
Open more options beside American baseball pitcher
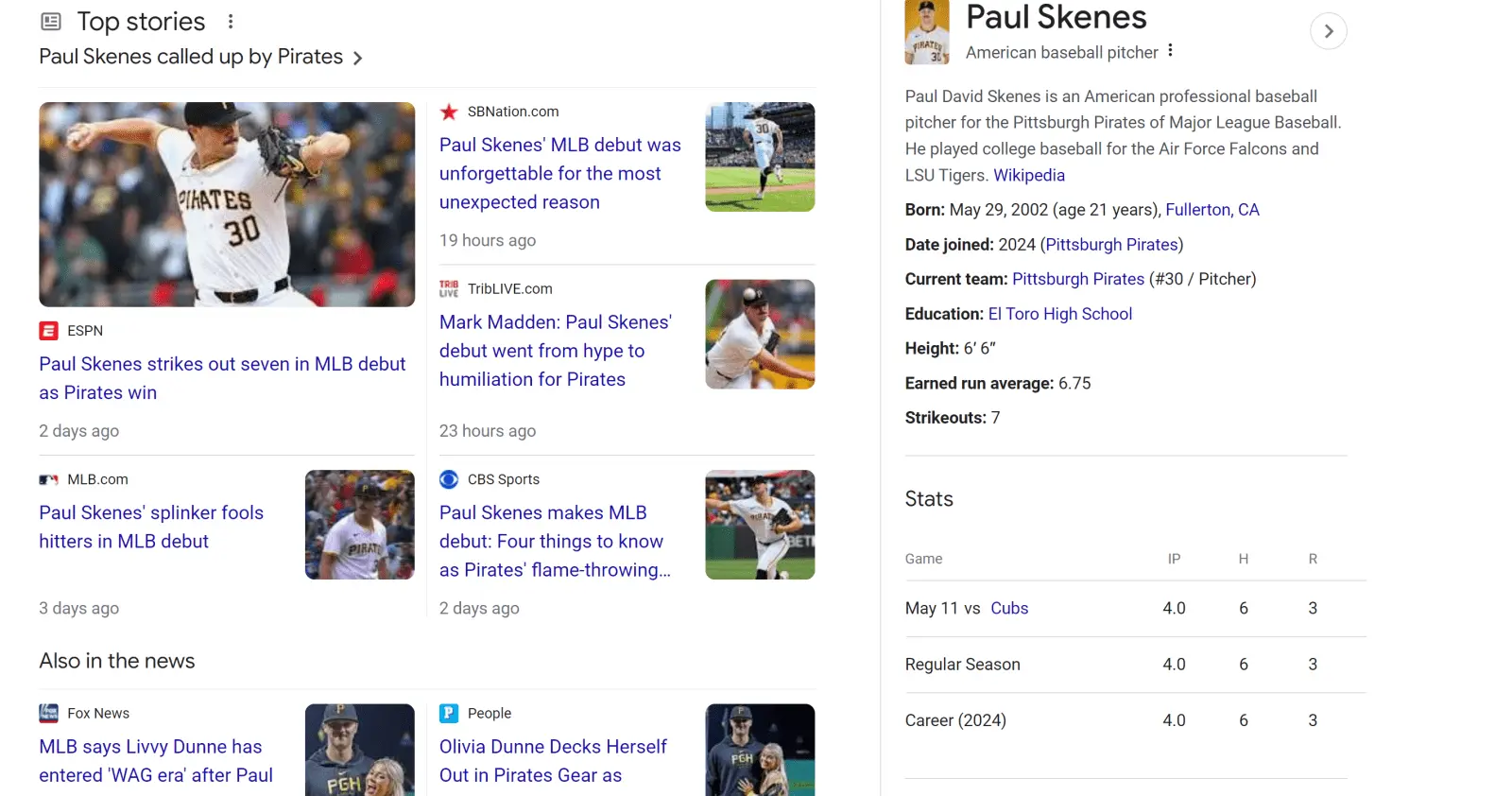[1170, 51]
